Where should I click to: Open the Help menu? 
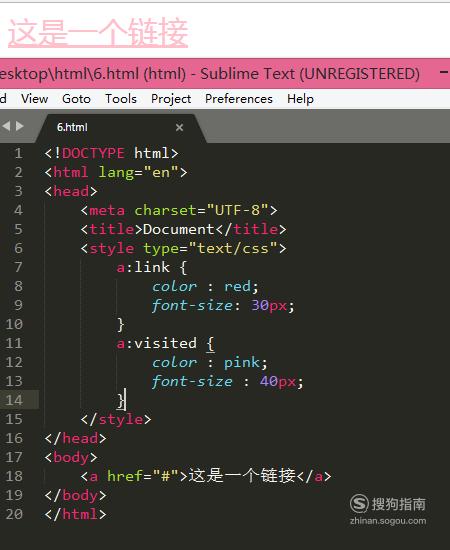[x=301, y=99]
